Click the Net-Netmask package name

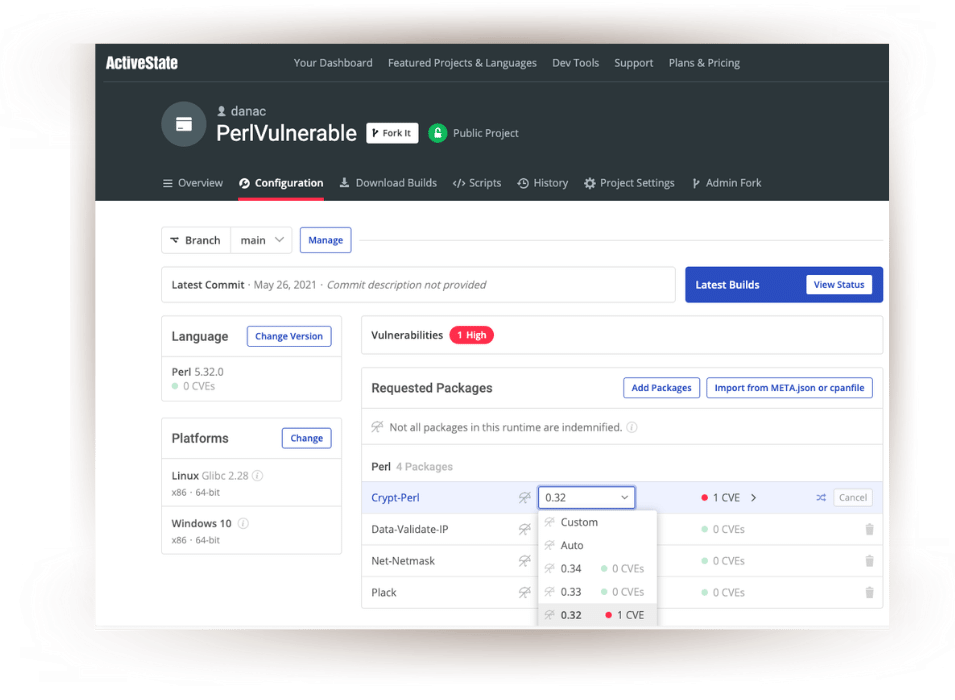click(403, 560)
